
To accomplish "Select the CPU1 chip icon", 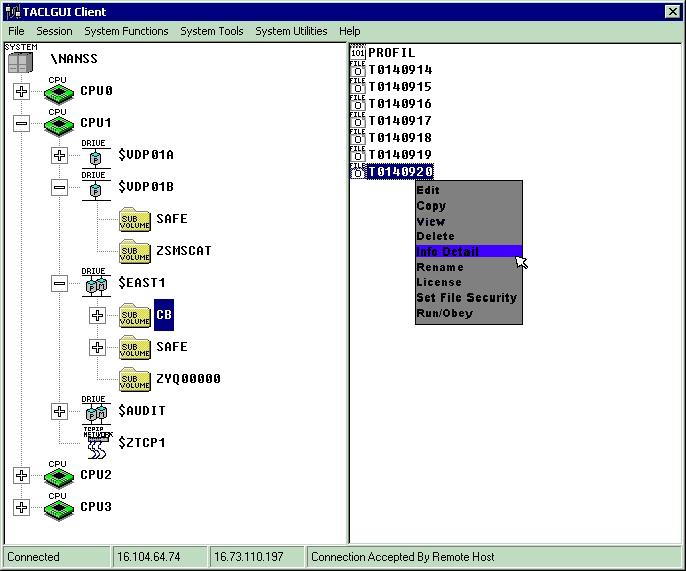I will [x=59, y=126].
